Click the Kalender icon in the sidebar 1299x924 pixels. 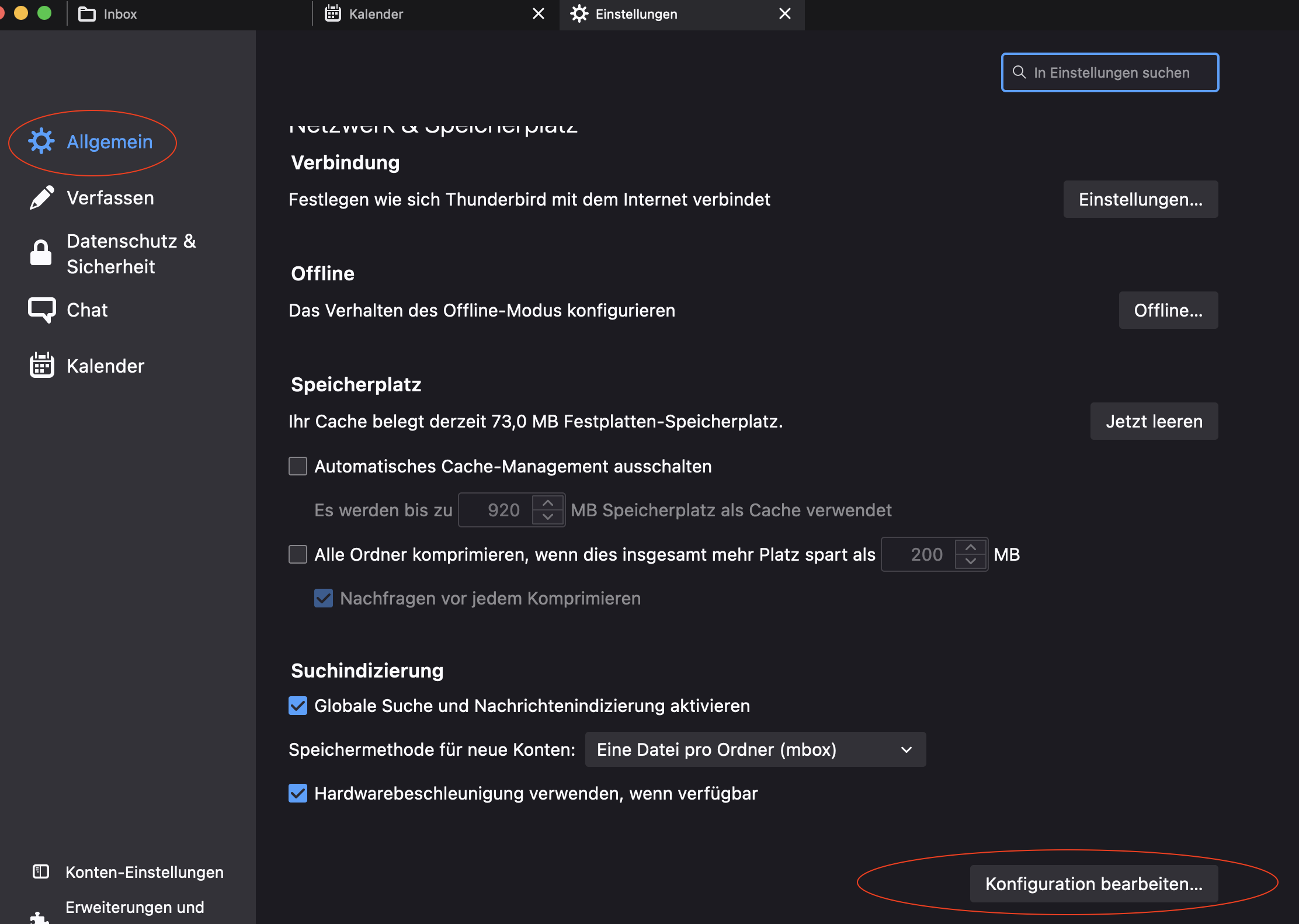coord(41,366)
